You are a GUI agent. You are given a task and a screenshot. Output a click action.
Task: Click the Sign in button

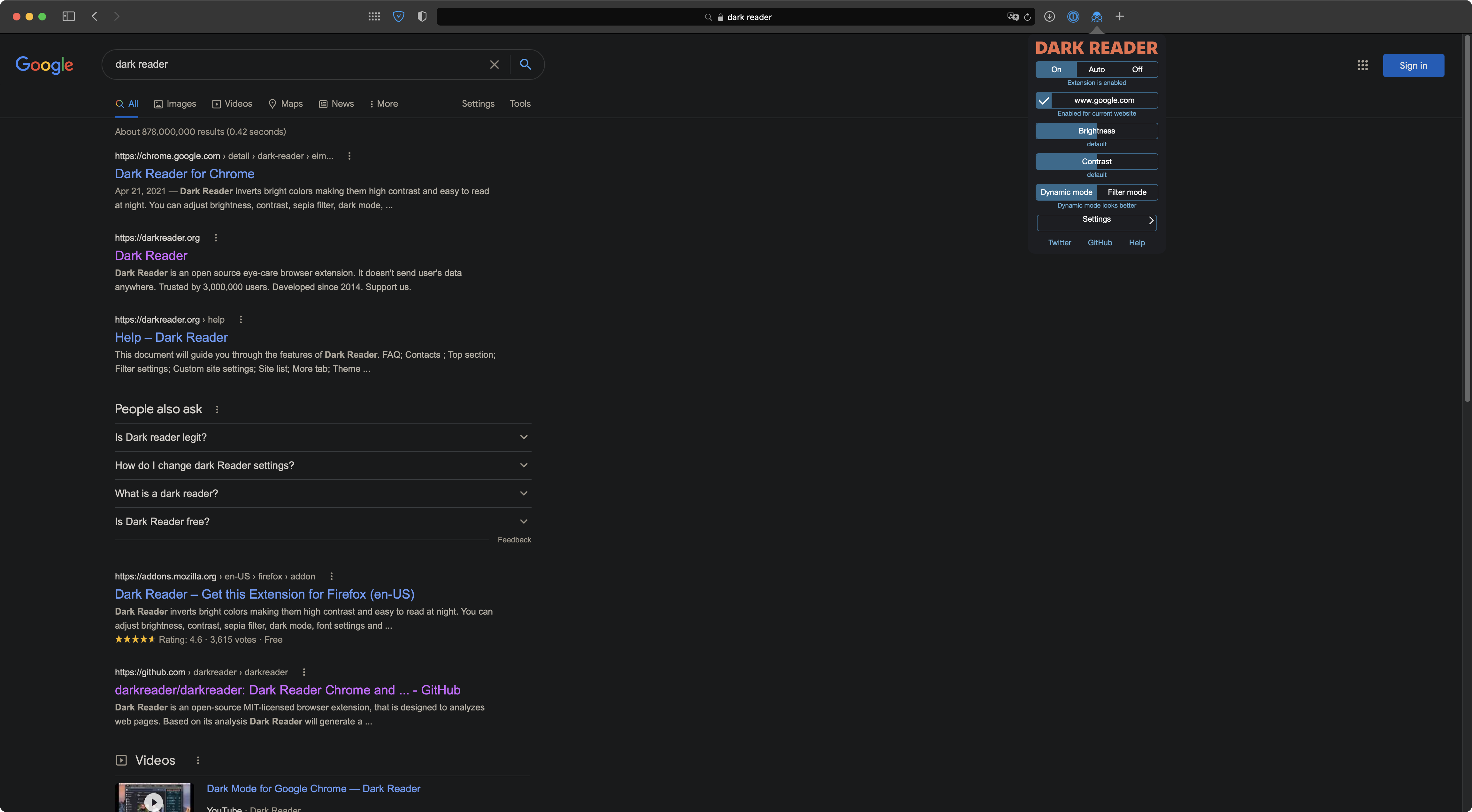click(1413, 66)
